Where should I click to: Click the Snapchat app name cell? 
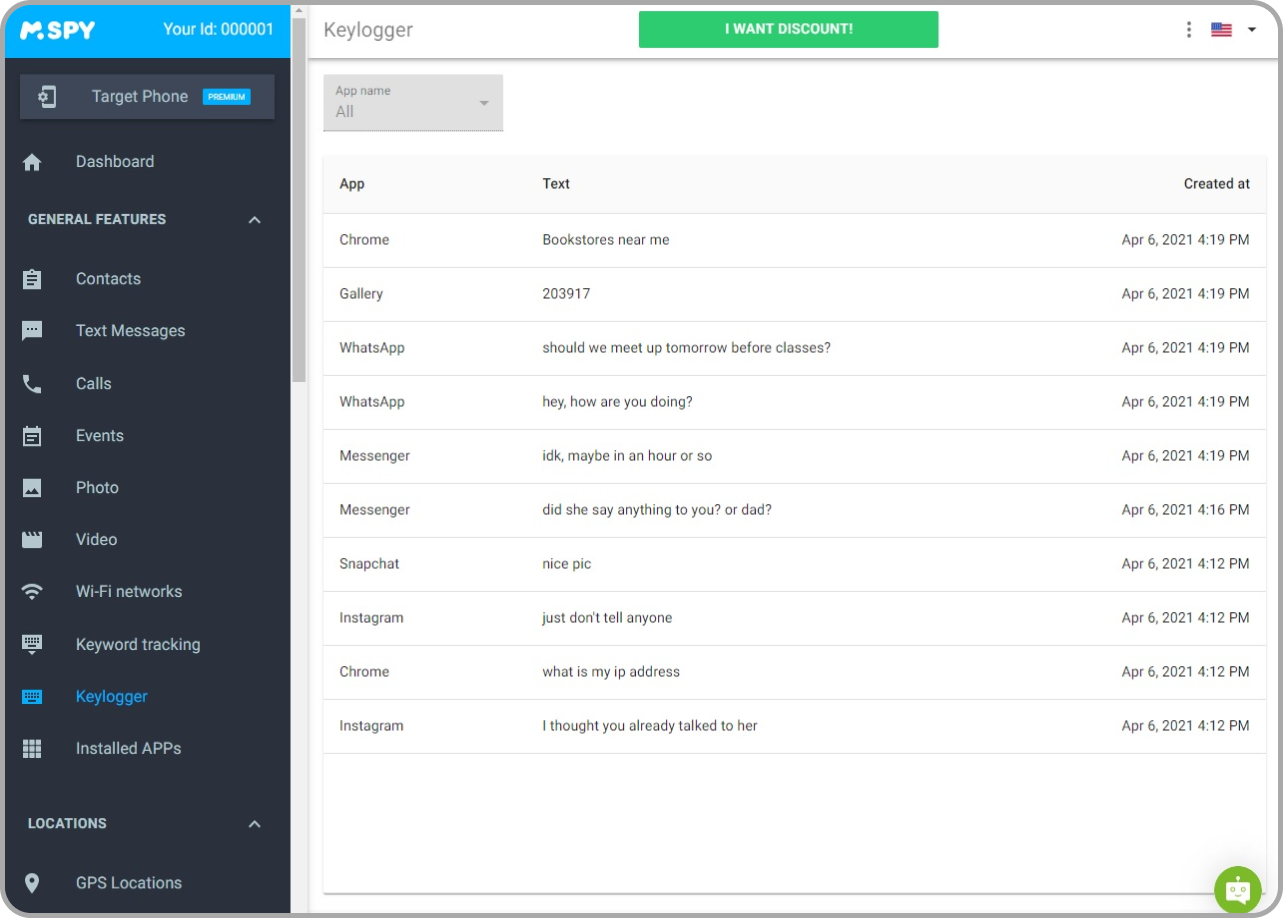click(x=369, y=564)
